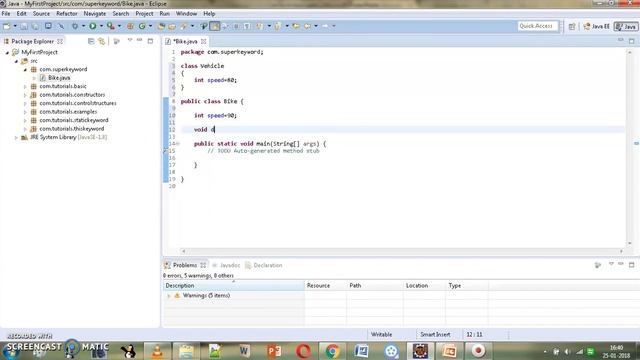This screenshot has height=360, width=640.
Task: Toggle Block Selection Mode icon
Action: point(236,26)
